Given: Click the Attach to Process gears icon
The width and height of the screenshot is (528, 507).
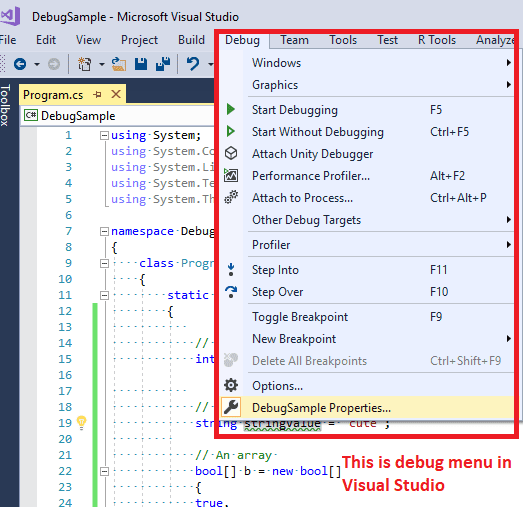Looking at the screenshot, I should (231, 197).
